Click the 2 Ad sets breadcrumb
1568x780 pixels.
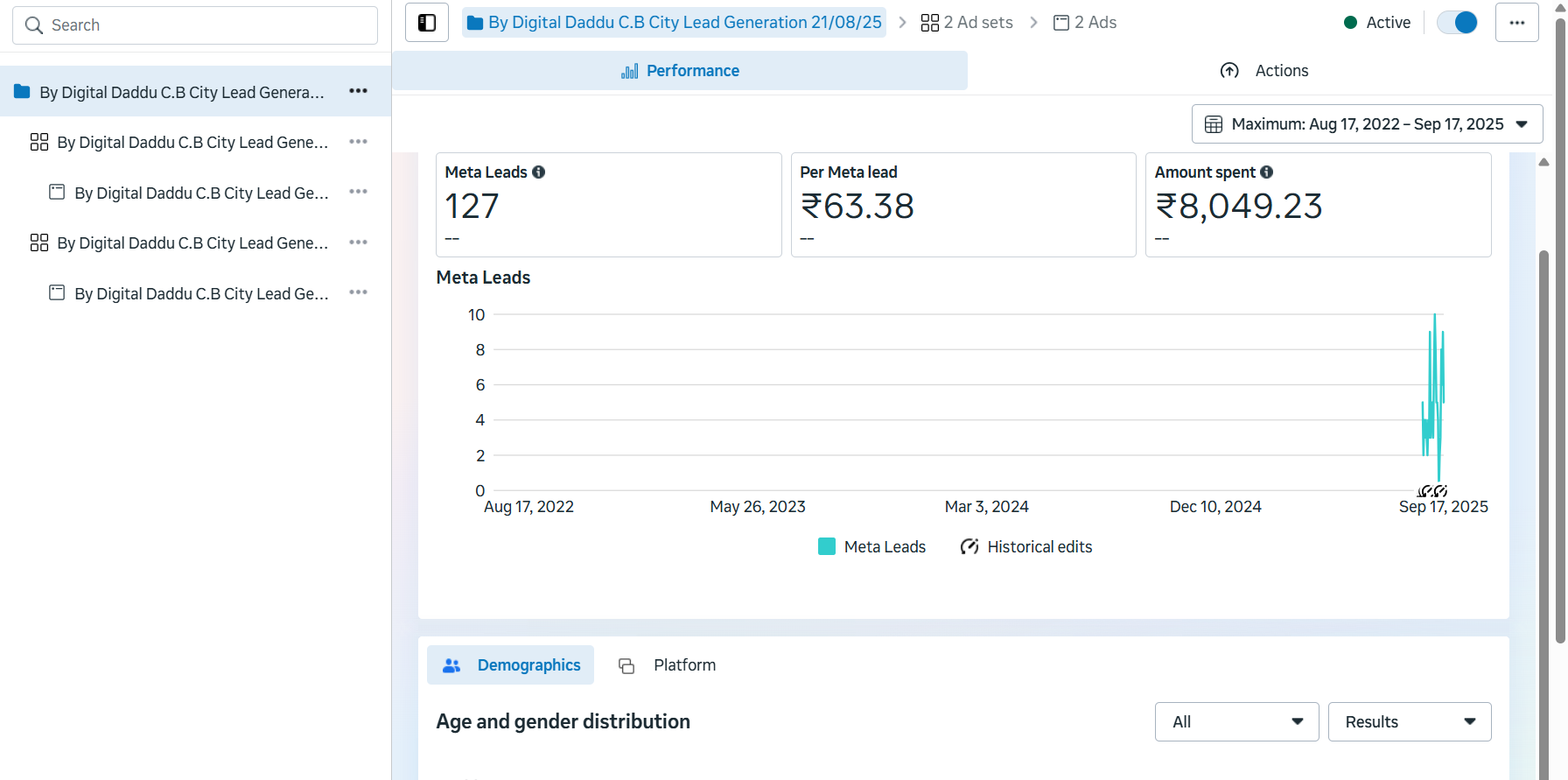pyautogui.click(x=967, y=23)
